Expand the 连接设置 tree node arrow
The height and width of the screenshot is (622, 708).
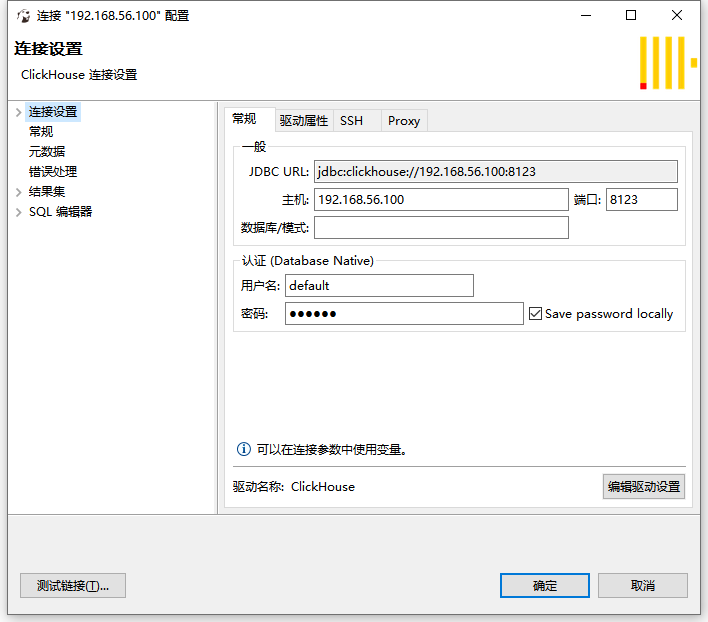[19, 112]
